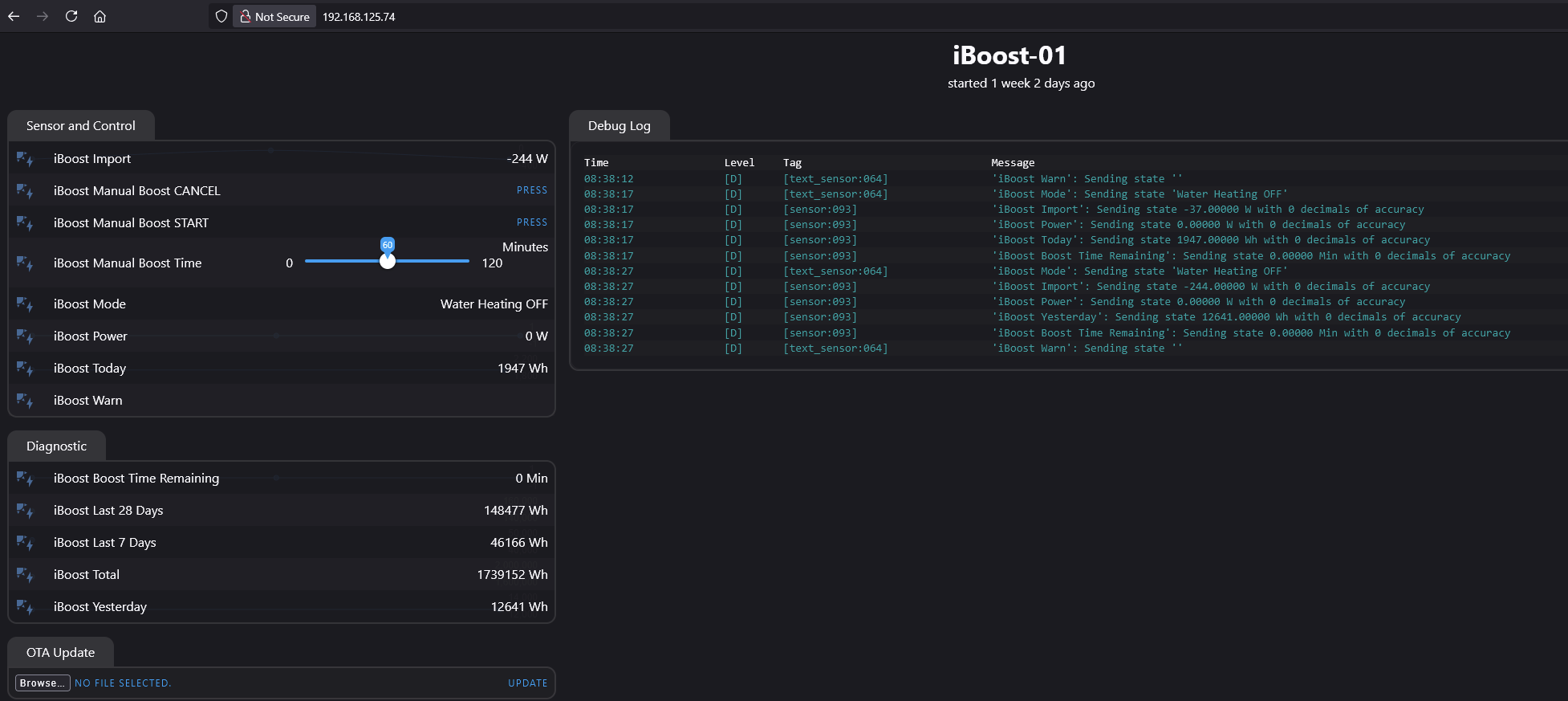Click the icon beside iBoost Power
The image size is (1568, 701).
click(x=25, y=336)
